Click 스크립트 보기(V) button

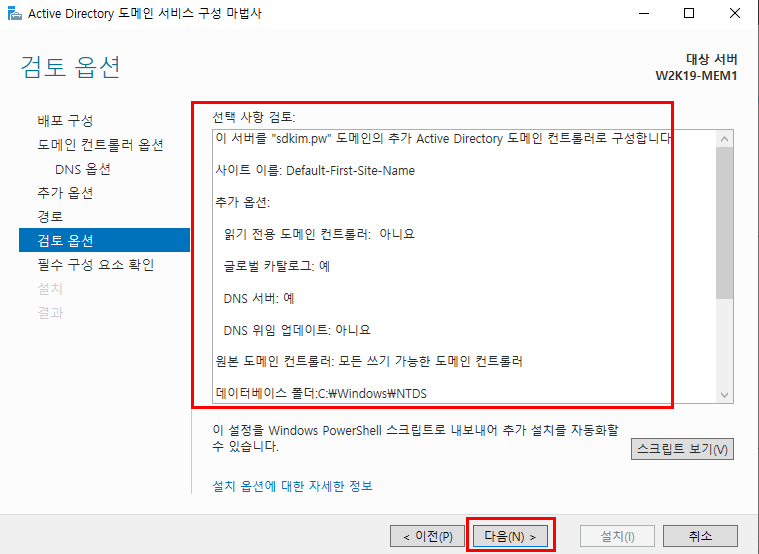[x=682, y=449]
